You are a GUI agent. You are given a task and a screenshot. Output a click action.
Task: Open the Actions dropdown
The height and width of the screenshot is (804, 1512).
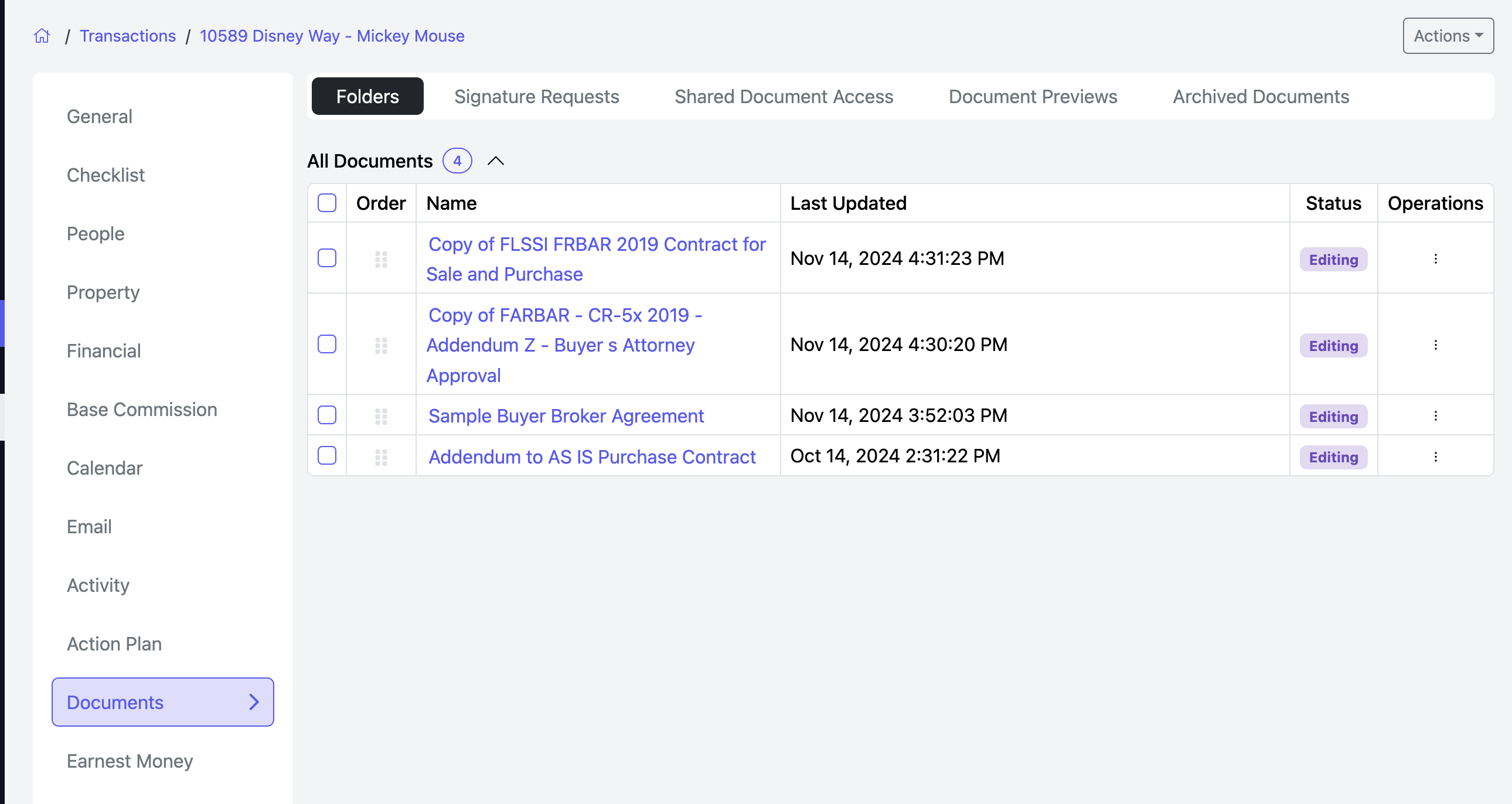(x=1448, y=36)
